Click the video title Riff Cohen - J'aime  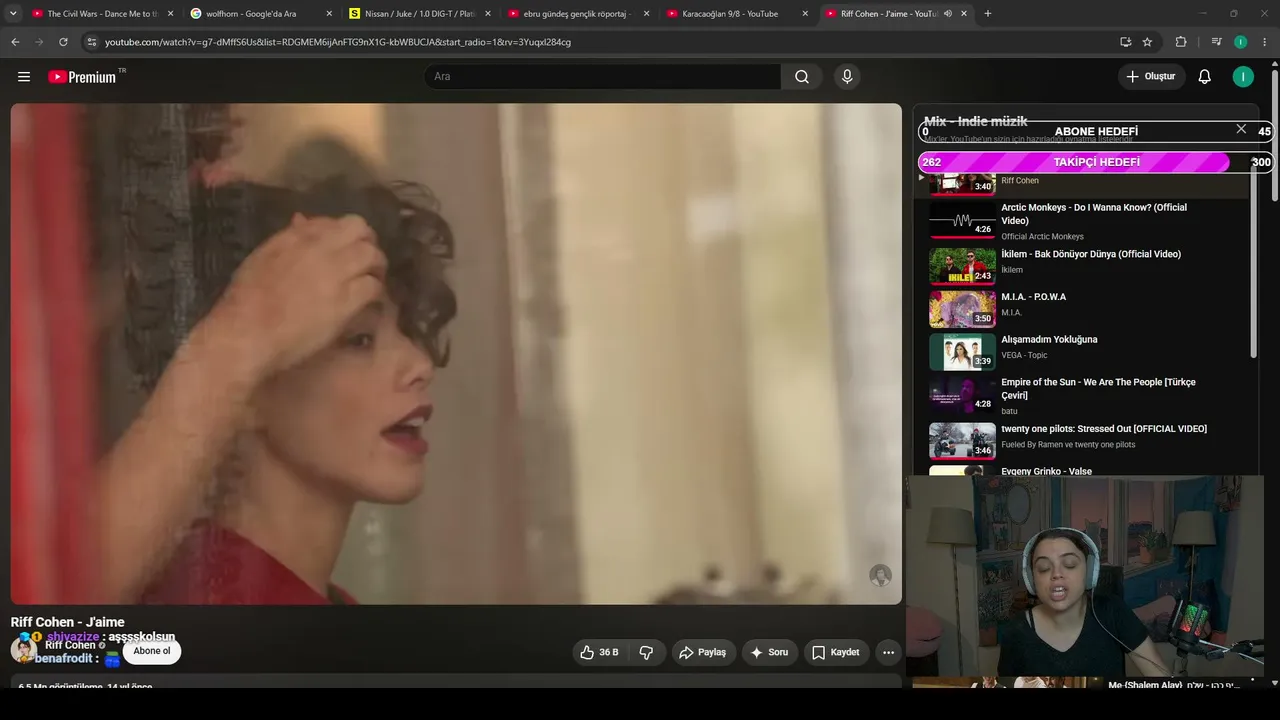[68, 622]
